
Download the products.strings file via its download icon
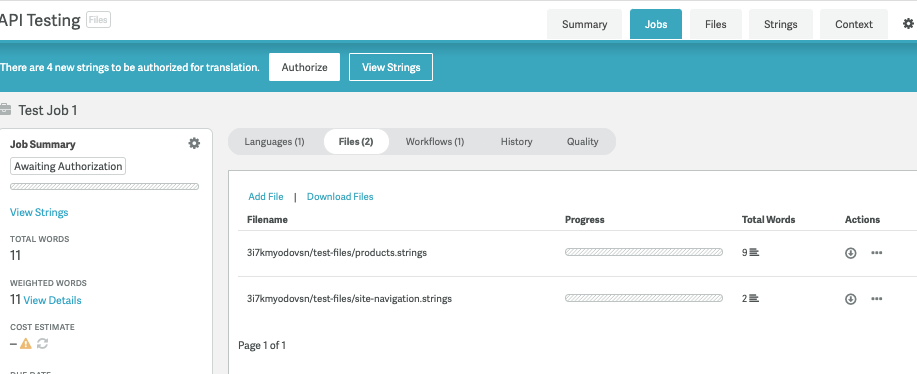(850, 253)
